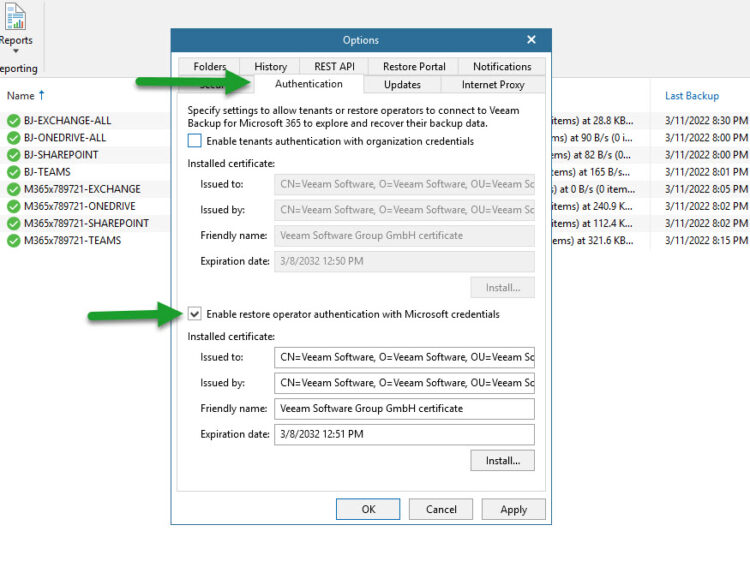Click the status icon for M365x789721-SHAREPOINT
750x561 pixels.
pyautogui.click(x=13, y=224)
